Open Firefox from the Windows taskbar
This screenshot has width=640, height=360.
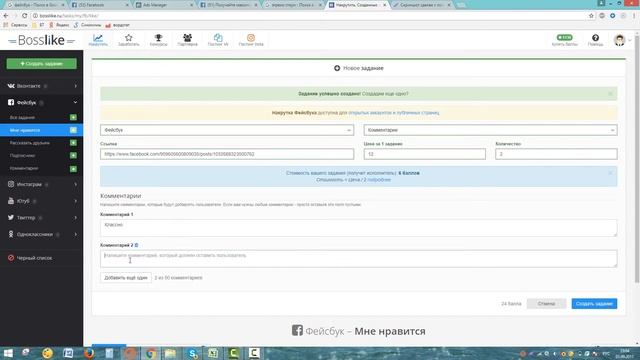coord(89,353)
